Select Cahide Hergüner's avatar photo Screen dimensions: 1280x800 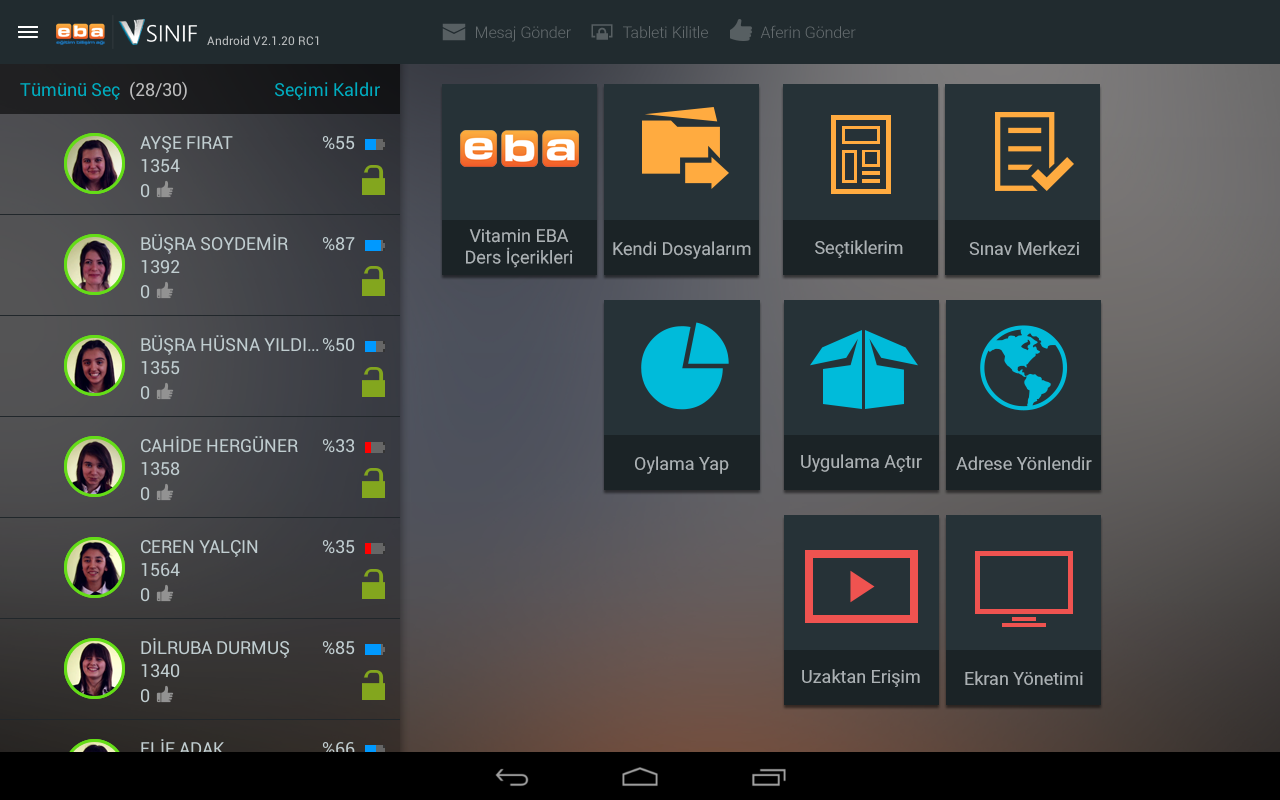pyautogui.click(x=94, y=466)
